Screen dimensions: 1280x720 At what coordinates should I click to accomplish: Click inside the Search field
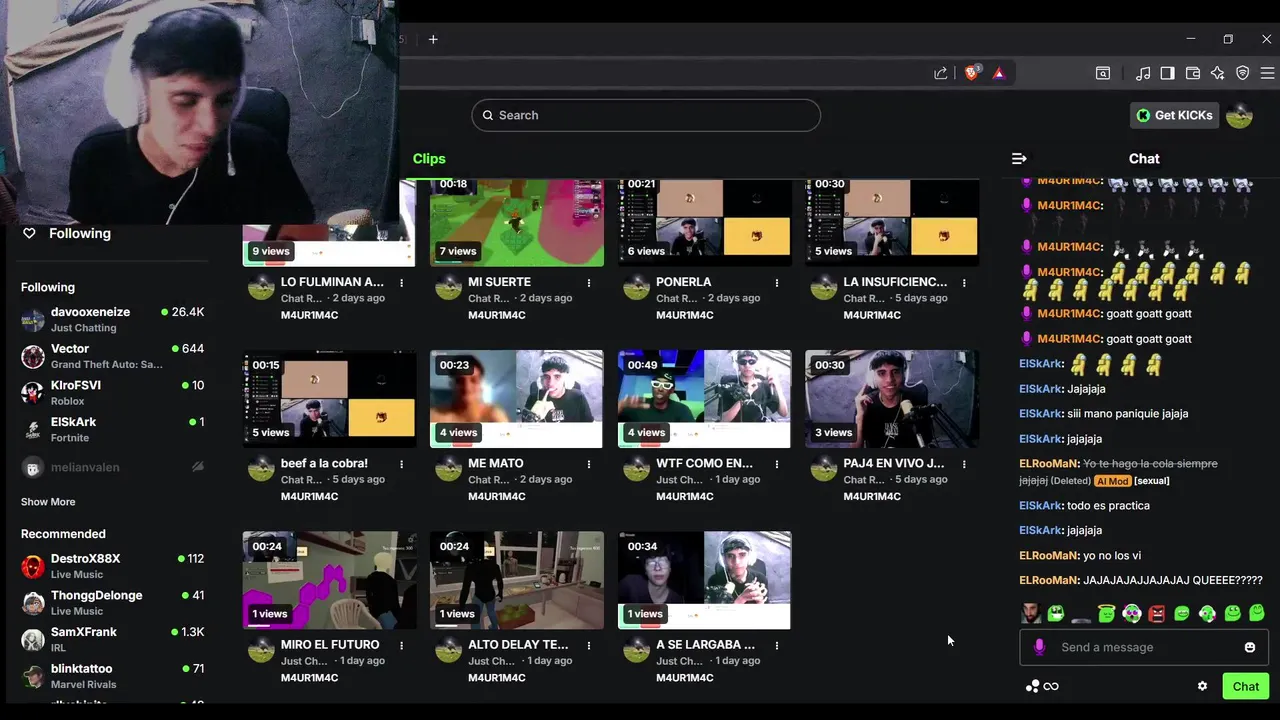coord(646,115)
